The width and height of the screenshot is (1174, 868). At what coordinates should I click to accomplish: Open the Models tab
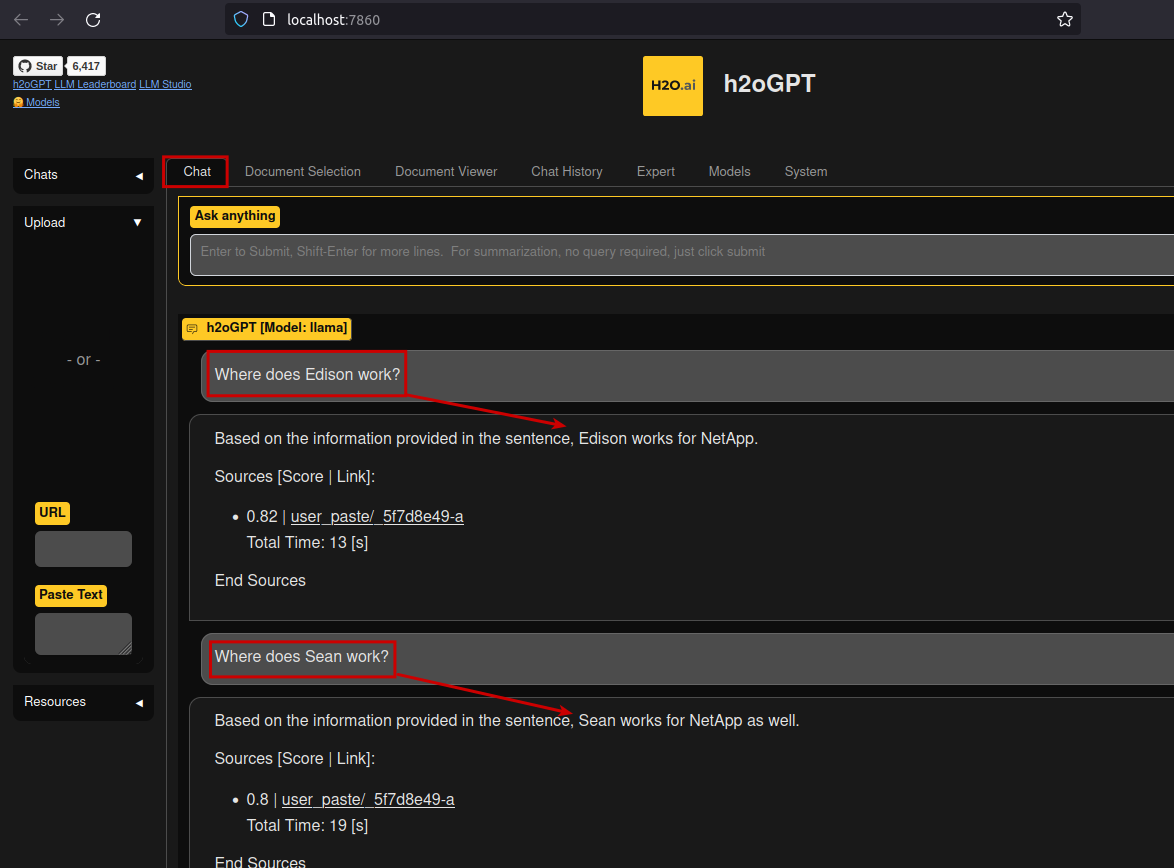(x=729, y=172)
